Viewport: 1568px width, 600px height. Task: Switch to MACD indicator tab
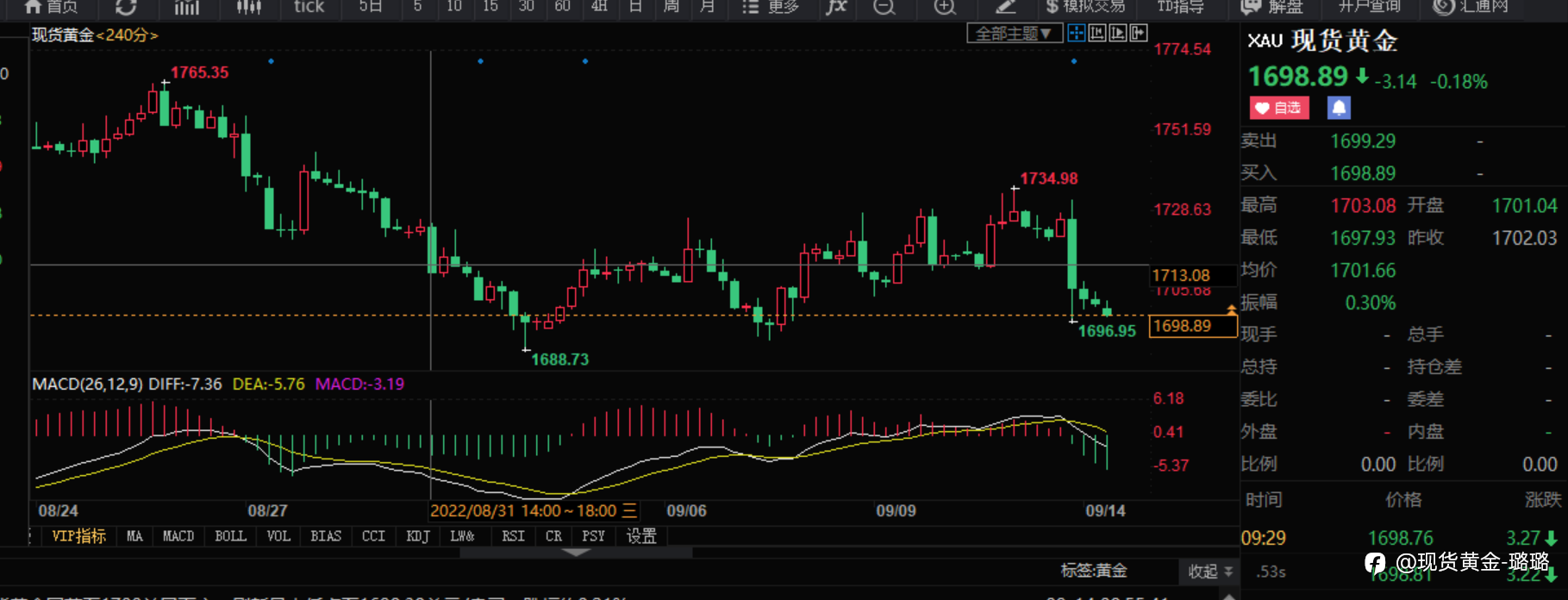[x=178, y=536]
